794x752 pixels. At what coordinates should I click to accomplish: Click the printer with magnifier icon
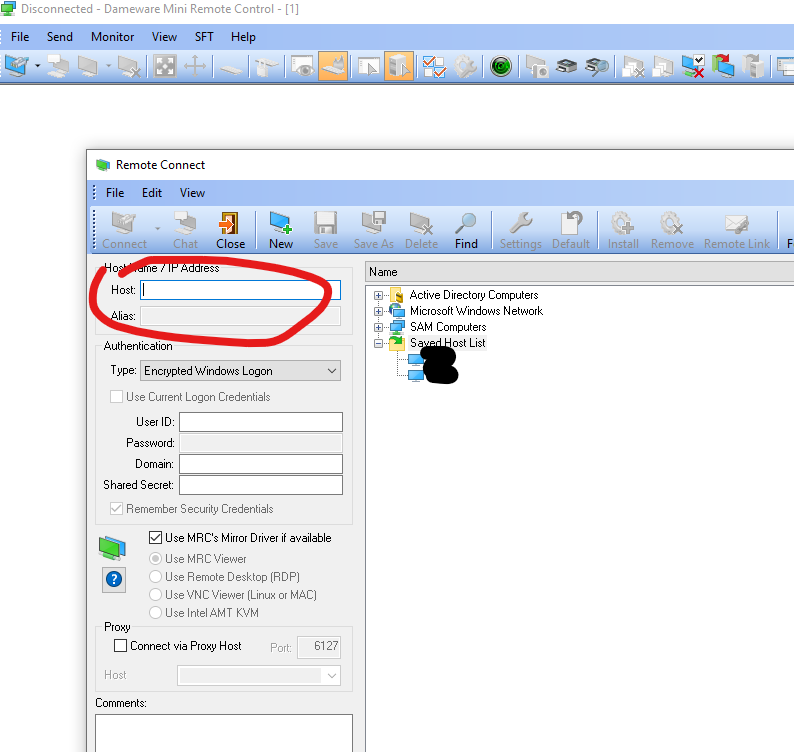pyautogui.click(x=597, y=66)
